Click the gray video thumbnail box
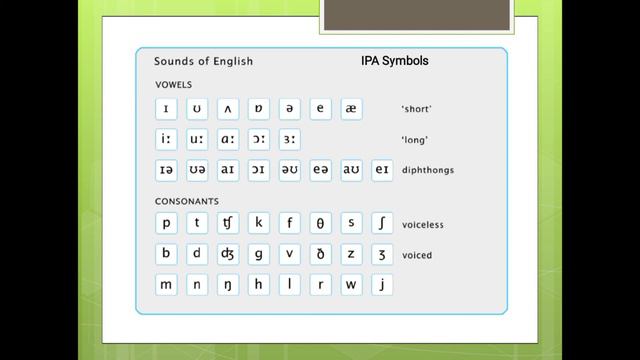Image resolution: width=640 pixels, height=360 pixels. 417,15
